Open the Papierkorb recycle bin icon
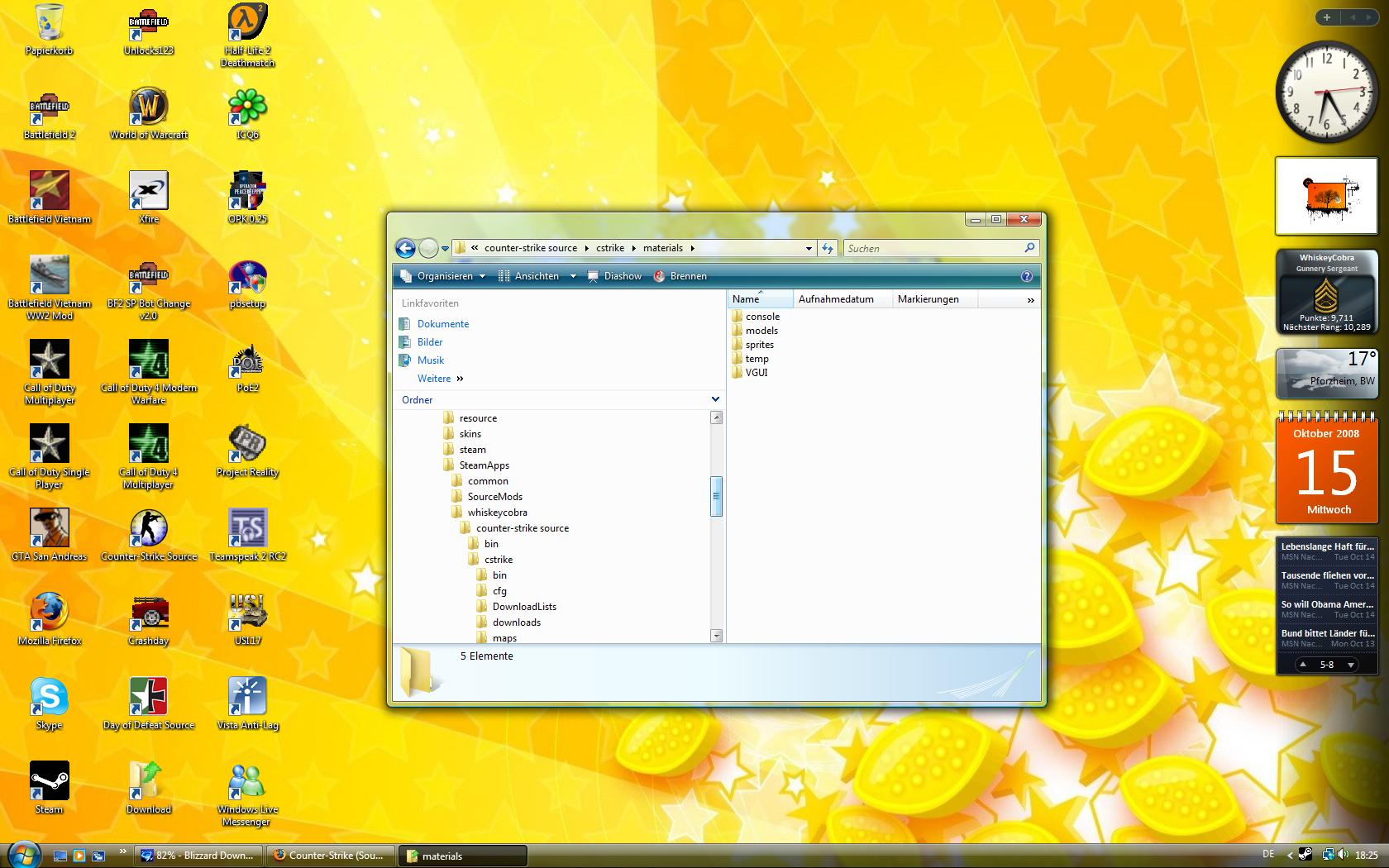Viewport: 1389px width, 868px height. click(x=49, y=30)
